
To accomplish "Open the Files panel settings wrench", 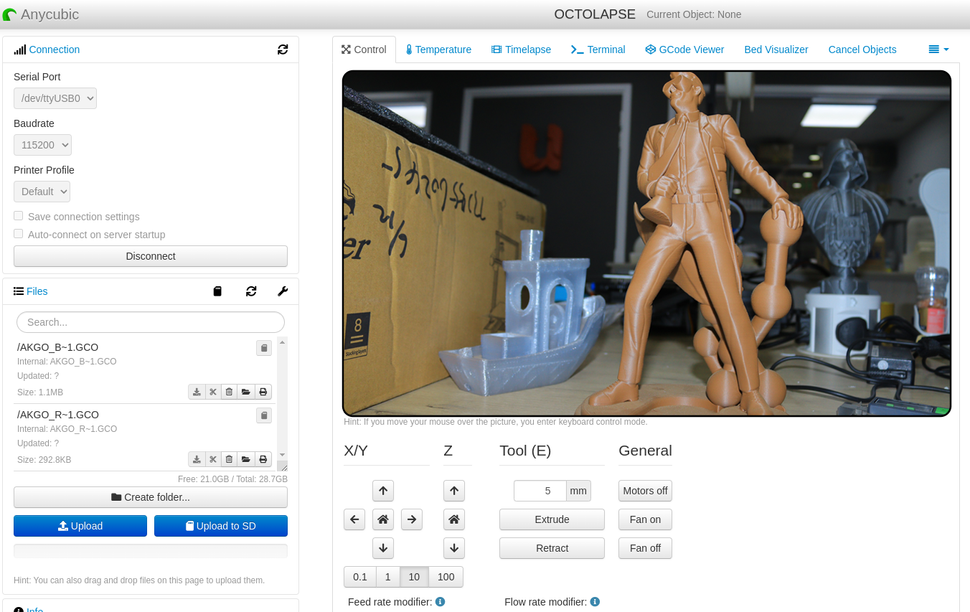I will (x=283, y=291).
